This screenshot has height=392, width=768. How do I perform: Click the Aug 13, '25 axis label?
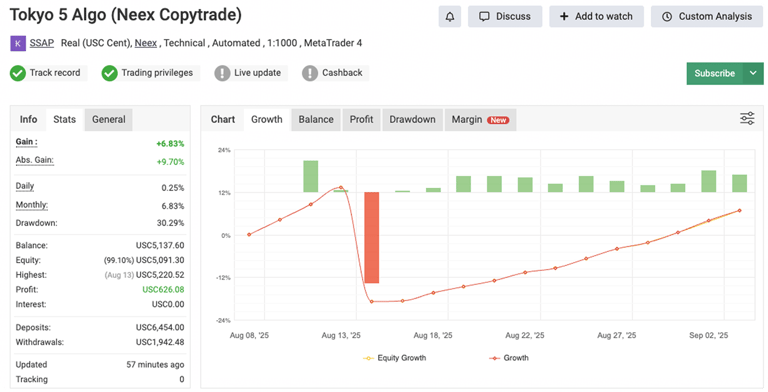[341, 336]
